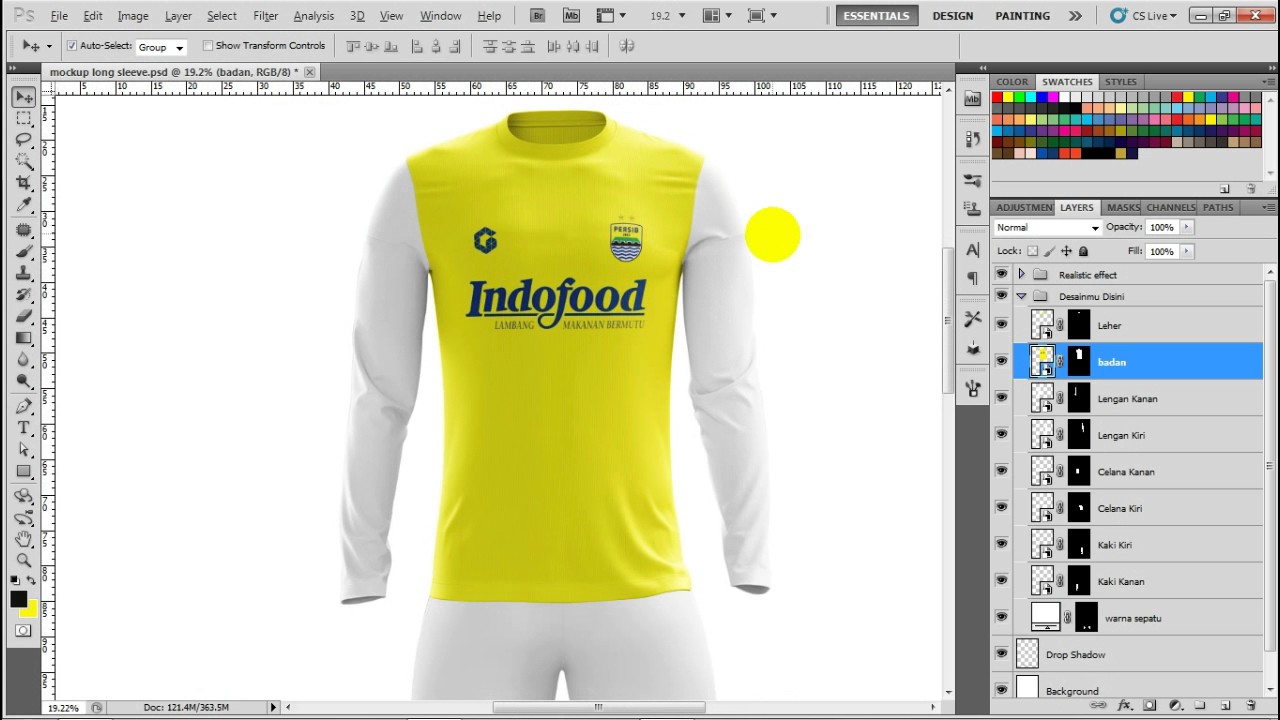Show more workspaces with double chevron

1075,16
